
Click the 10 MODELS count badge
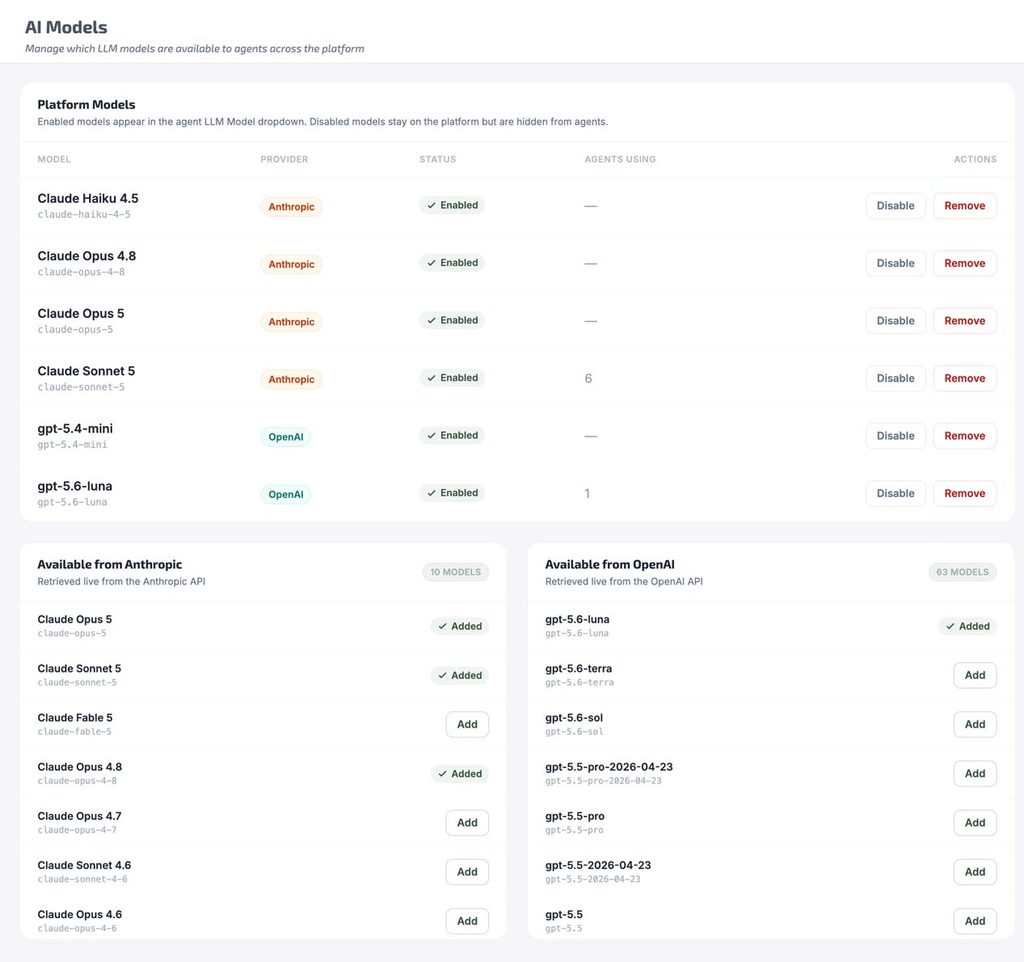point(455,572)
